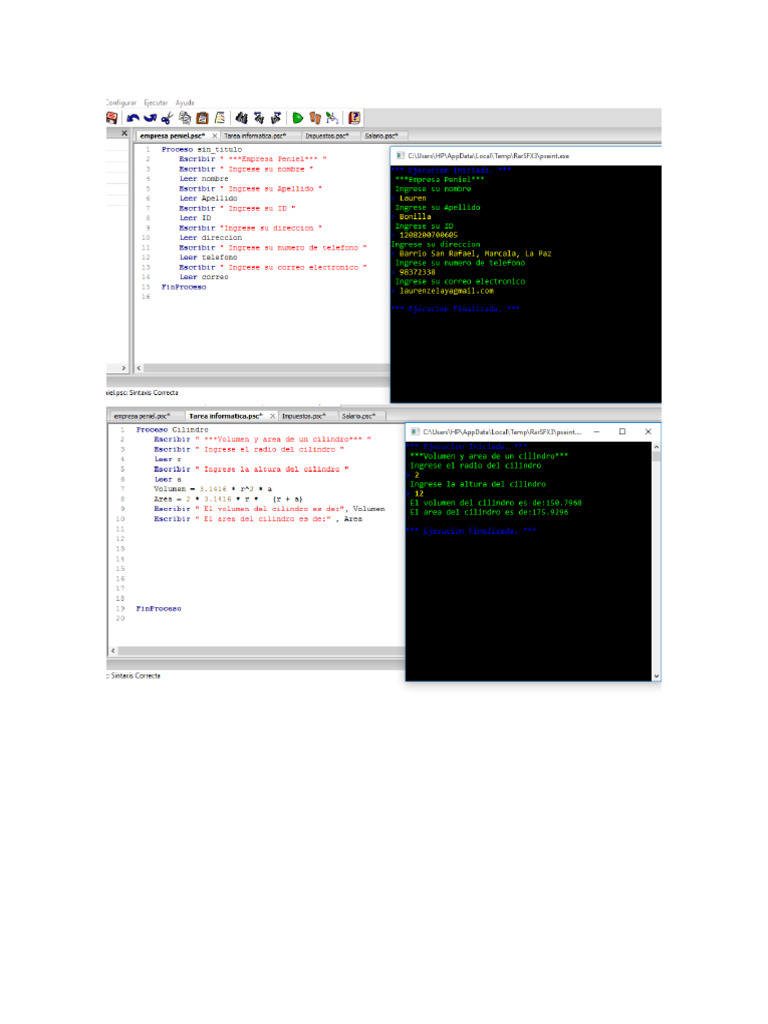The image size is (768, 1024).
Task: Click the Find binoculars icon
Action: [241, 118]
